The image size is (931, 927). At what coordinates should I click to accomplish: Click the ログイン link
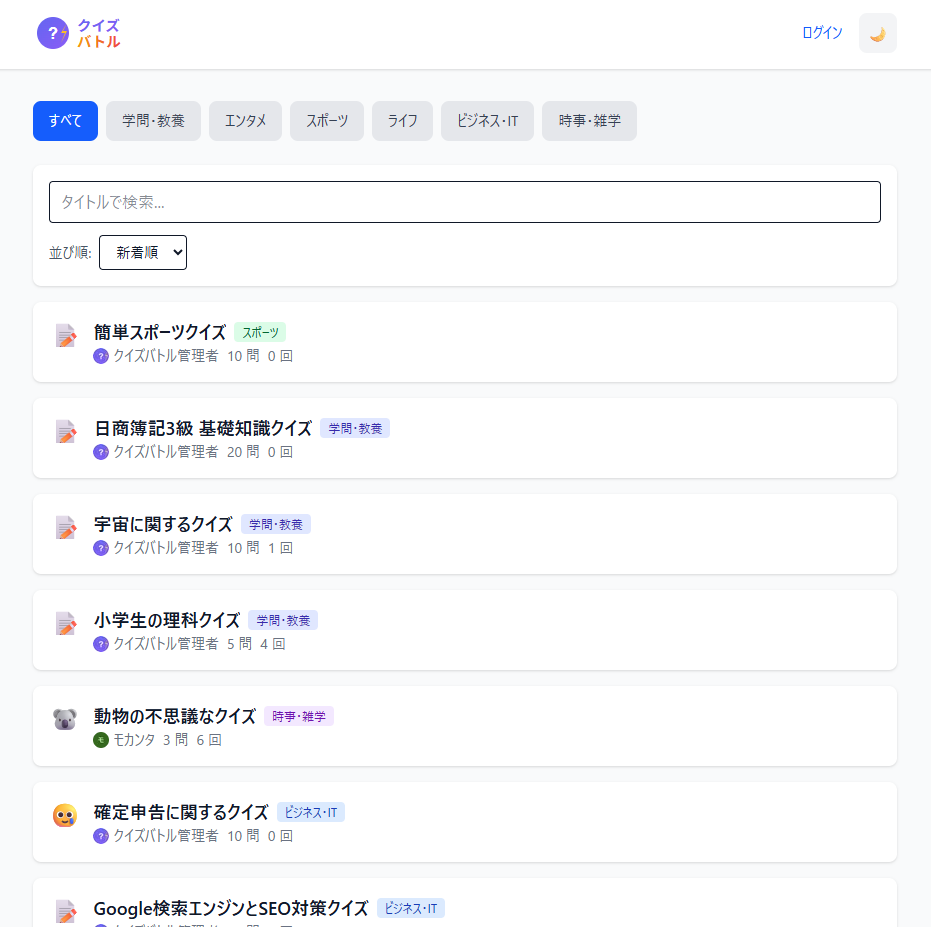pos(821,33)
